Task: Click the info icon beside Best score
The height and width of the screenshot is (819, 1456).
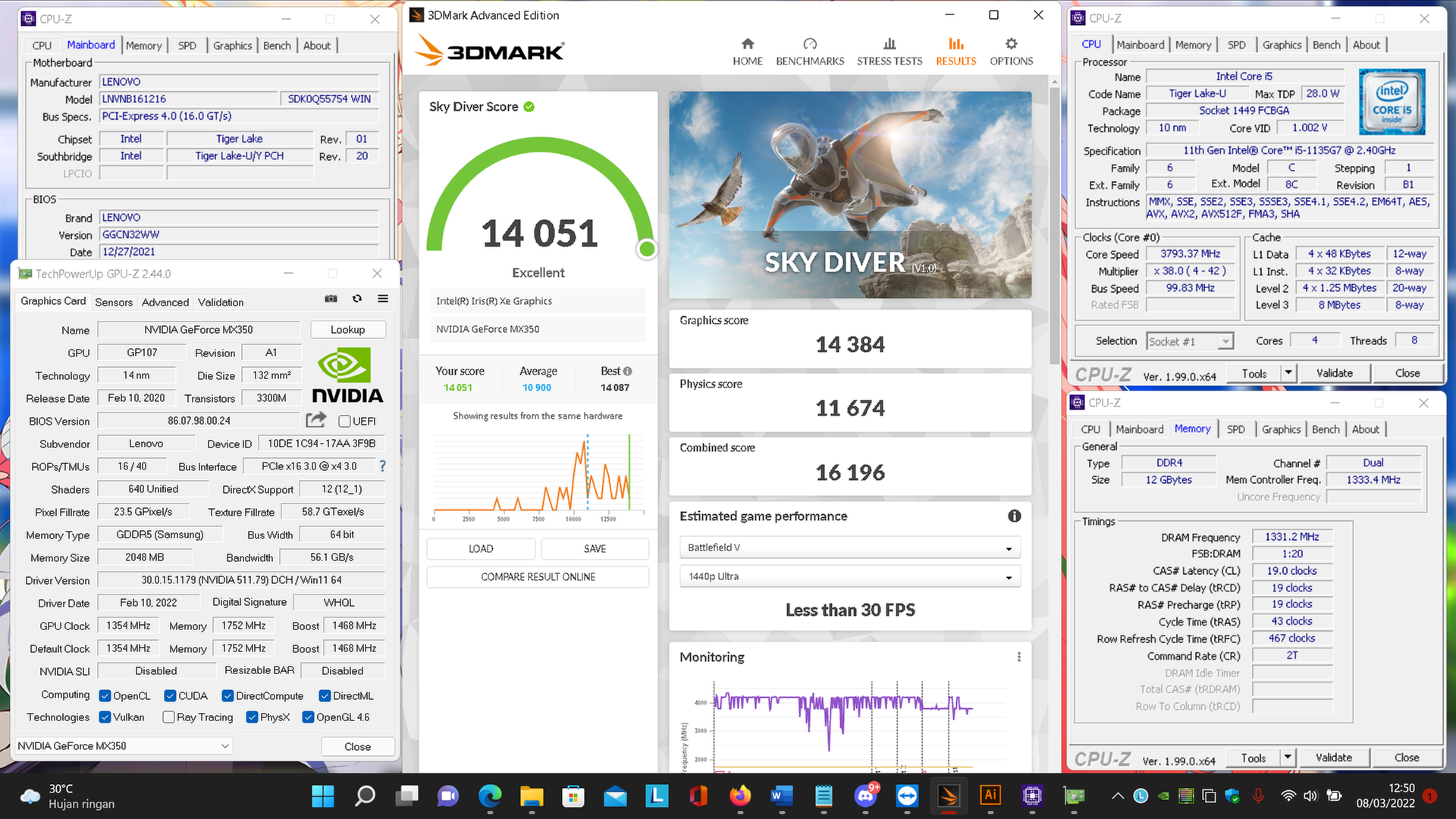Action: click(627, 371)
